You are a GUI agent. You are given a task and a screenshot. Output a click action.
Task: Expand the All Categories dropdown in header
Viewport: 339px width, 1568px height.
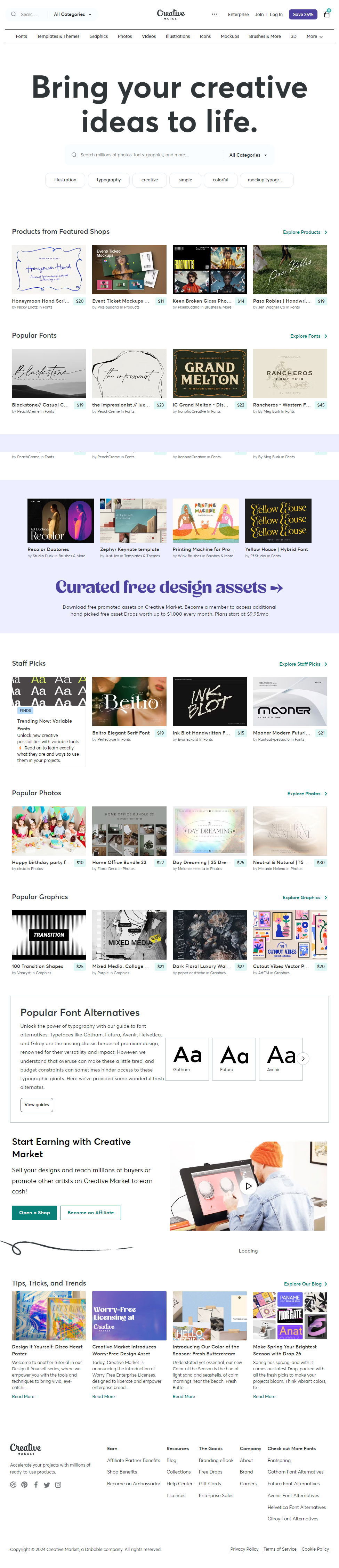pyautogui.click(x=72, y=14)
